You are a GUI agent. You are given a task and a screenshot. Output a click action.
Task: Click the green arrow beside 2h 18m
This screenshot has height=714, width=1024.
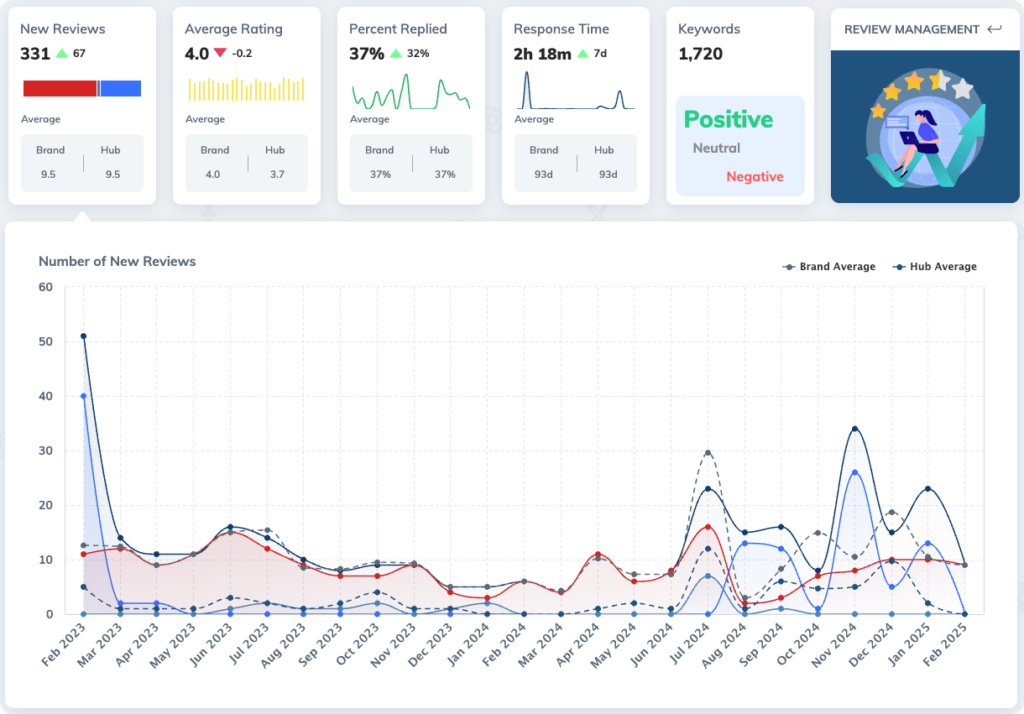pyautogui.click(x=583, y=53)
